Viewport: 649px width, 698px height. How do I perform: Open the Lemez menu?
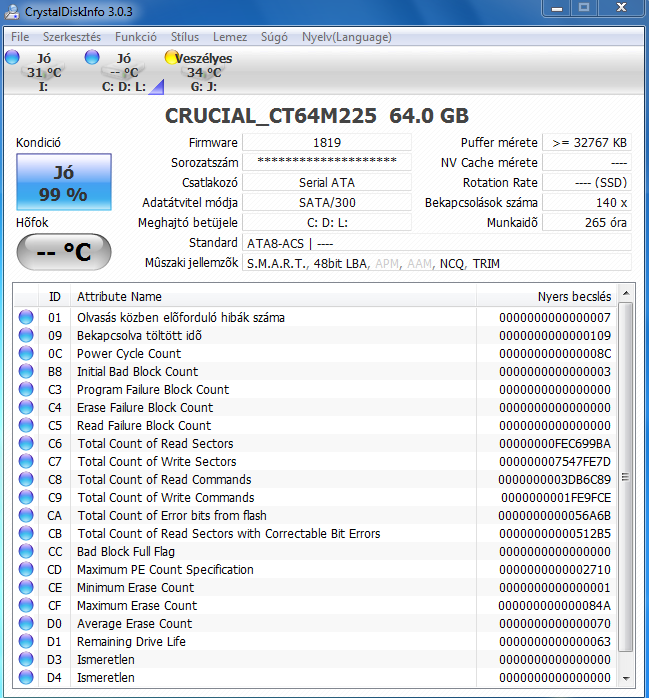click(230, 37)
